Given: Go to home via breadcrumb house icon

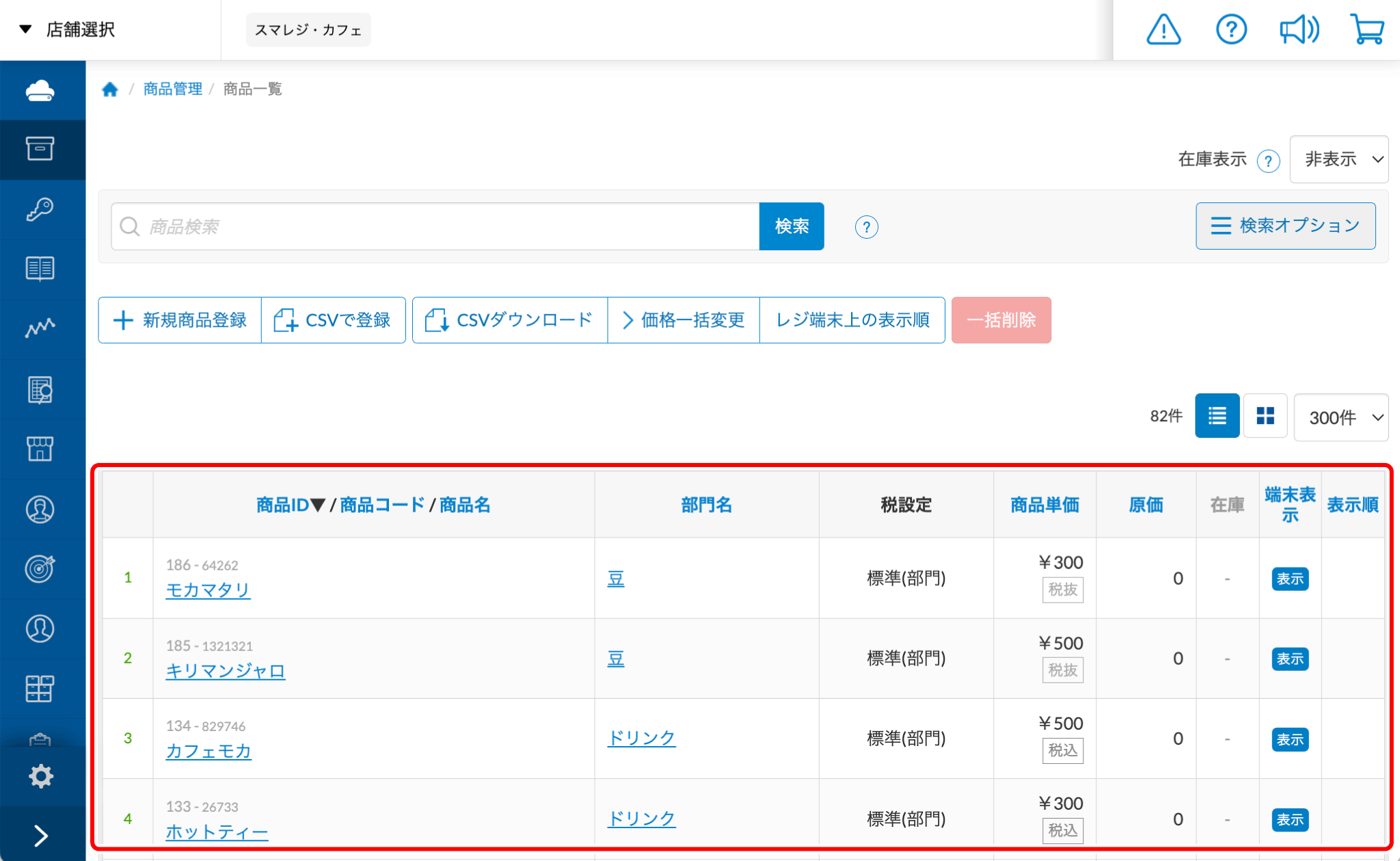Looking at the screenshot, I should pos(110,89).
